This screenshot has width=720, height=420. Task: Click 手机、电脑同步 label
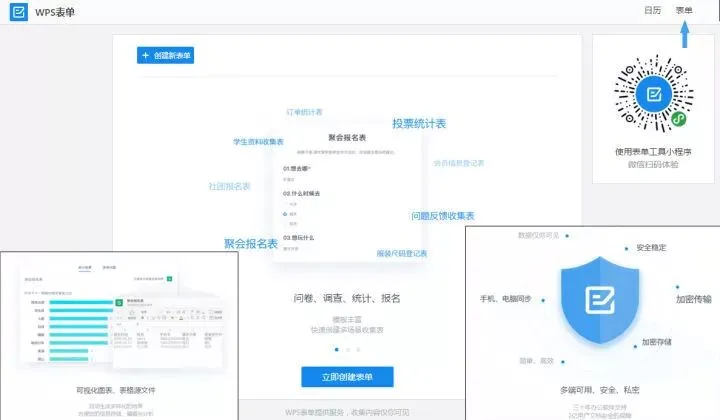pyautogui.click(x=506, y=299)
